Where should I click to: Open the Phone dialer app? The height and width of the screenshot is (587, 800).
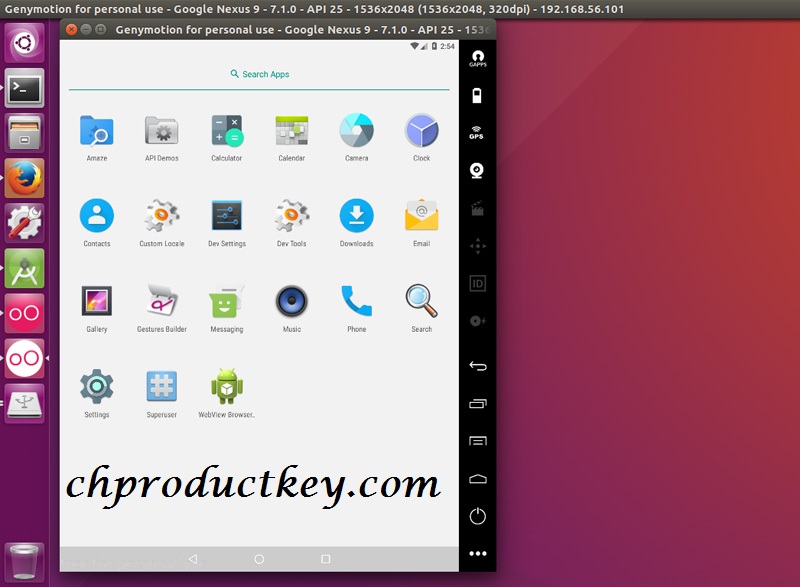click(357, 301)
